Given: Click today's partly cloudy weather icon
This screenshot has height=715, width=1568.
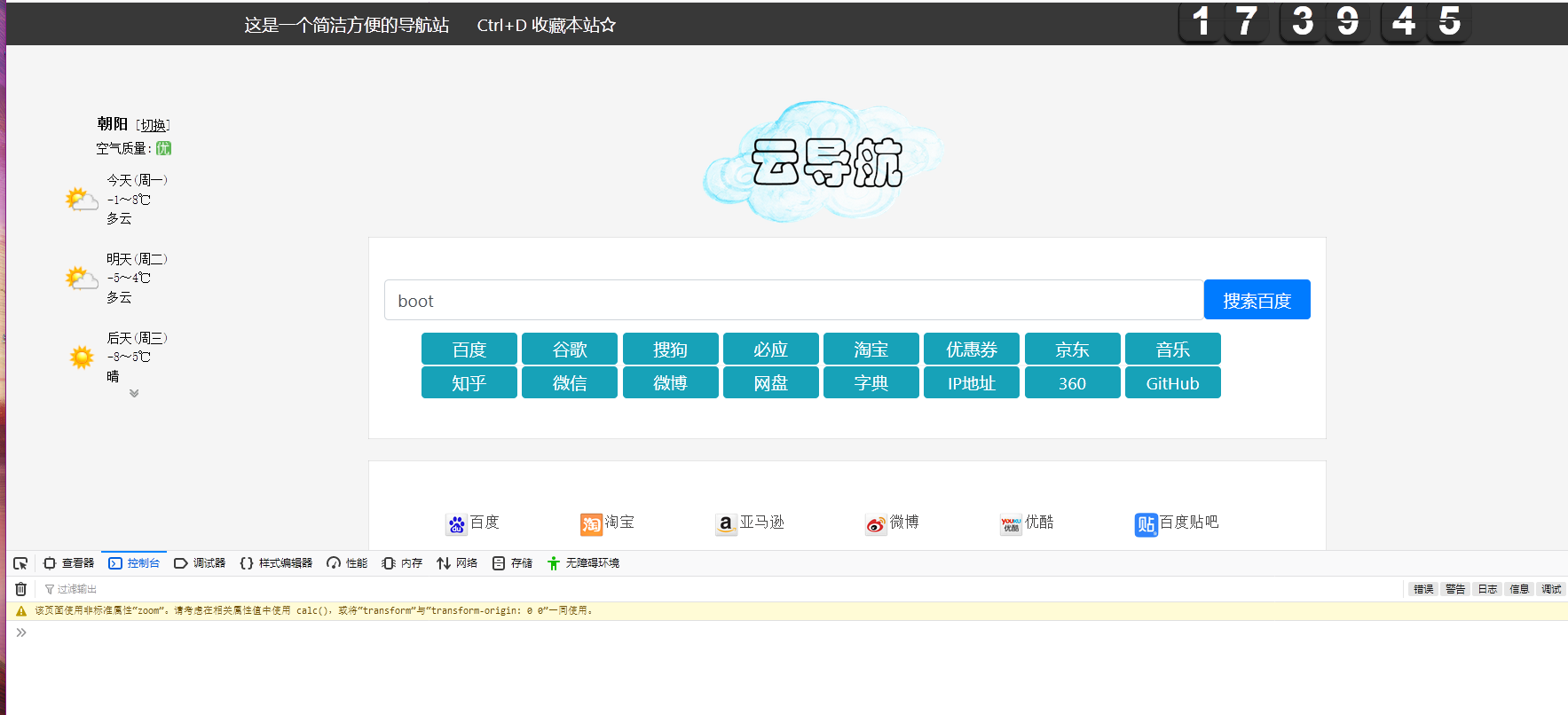Looking at the screenshot, I should click(82, 200).
